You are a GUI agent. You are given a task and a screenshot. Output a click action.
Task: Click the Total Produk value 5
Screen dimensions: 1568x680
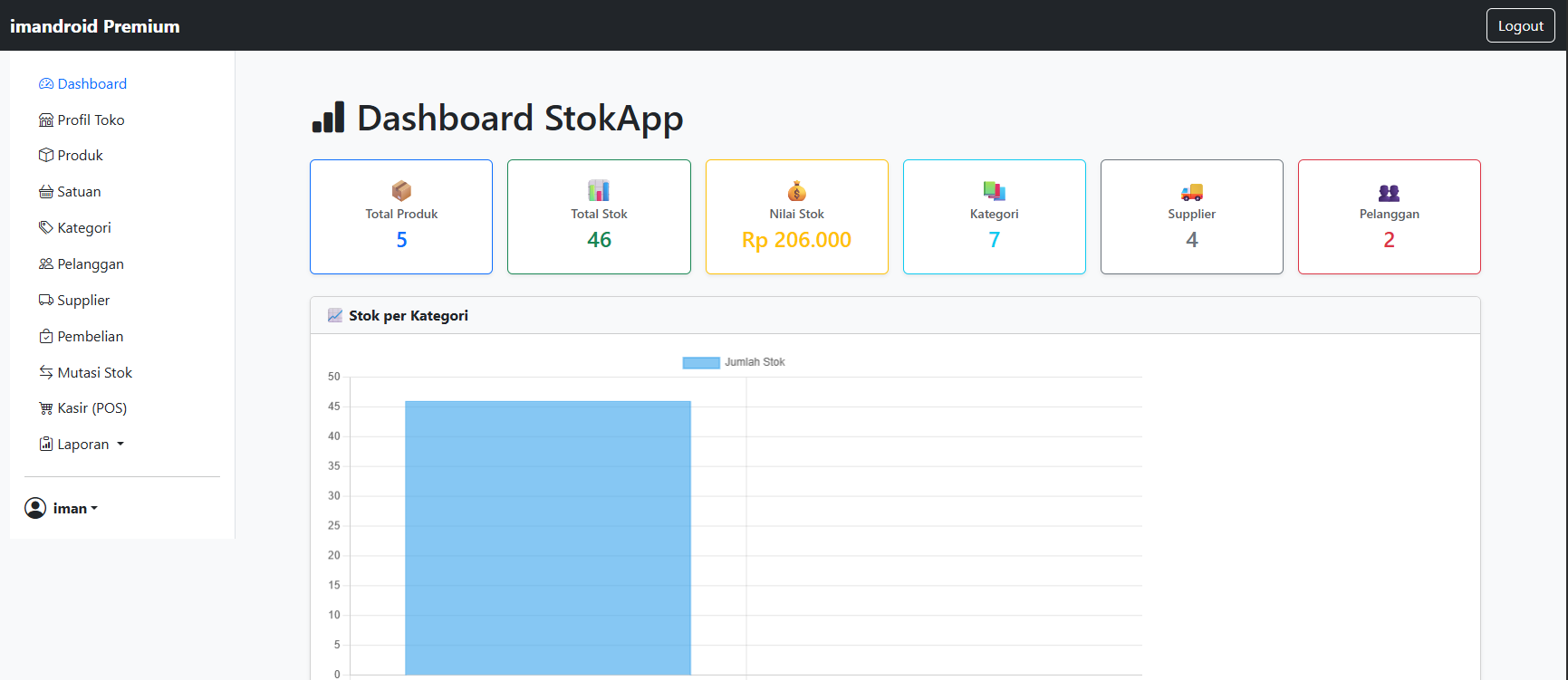(401, 240)
